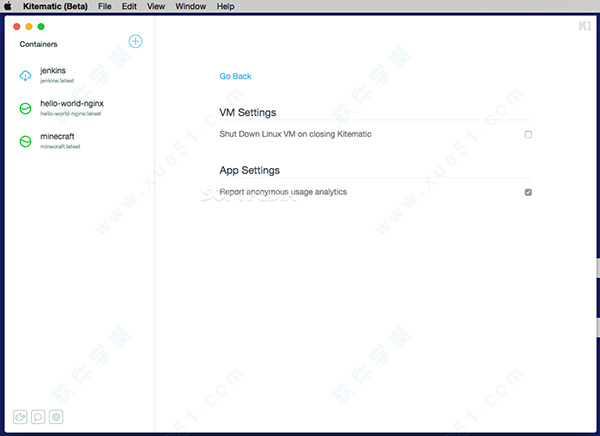This screenshot has height=436, width=600.
Task: Minimize window with the yellow button
Action: tap(29, 26)
